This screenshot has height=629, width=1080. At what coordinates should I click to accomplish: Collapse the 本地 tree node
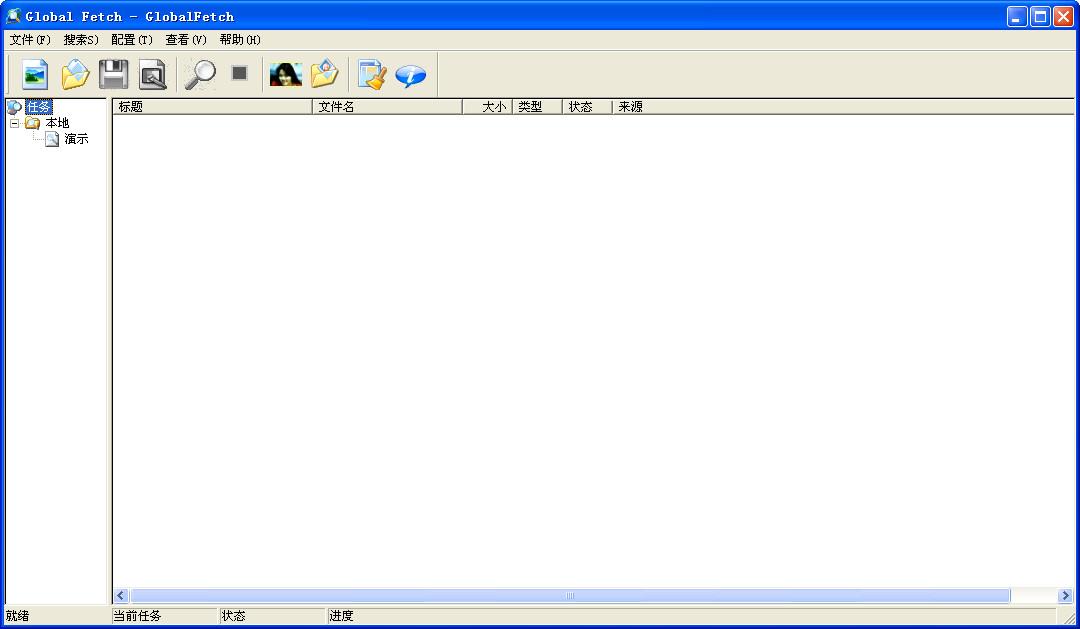[14, 123]
